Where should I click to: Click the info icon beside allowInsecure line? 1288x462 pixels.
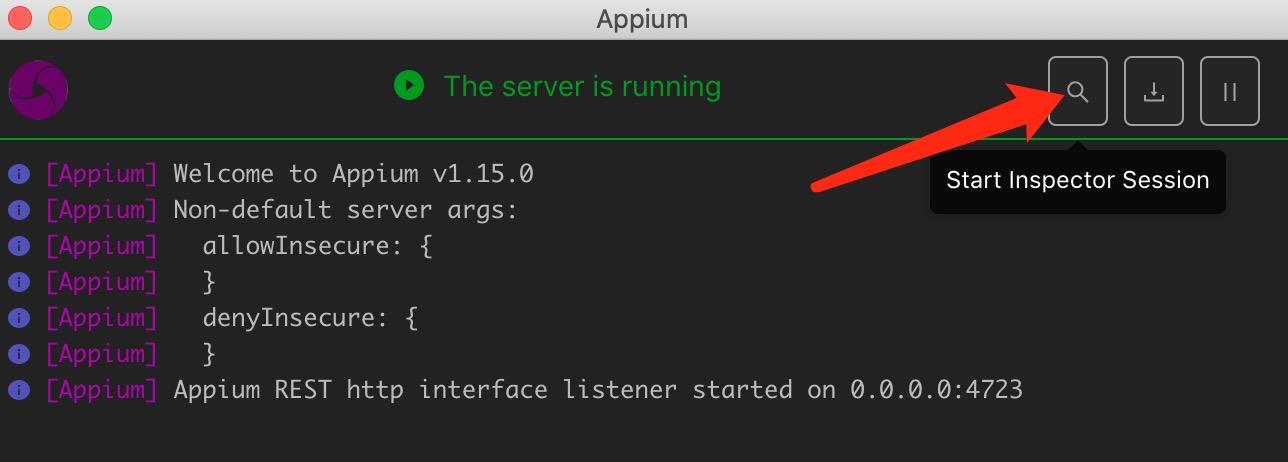(18, 246)
